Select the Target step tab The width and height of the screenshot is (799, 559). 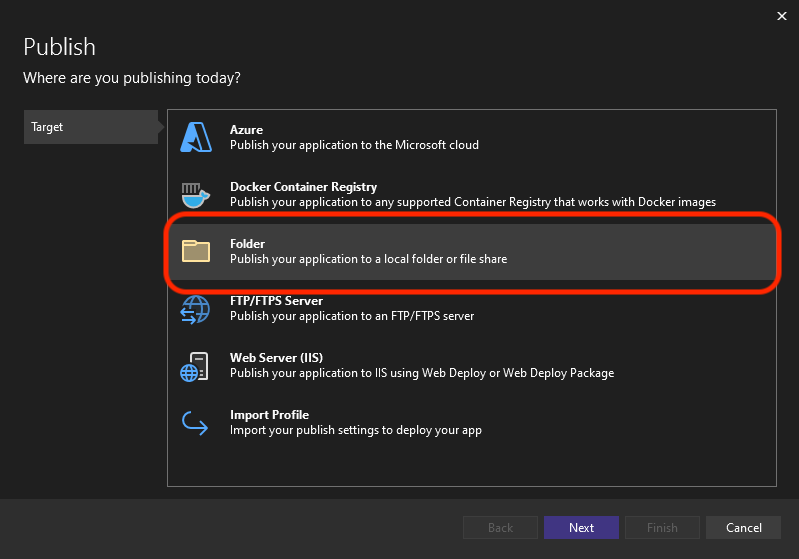(90, 127)
